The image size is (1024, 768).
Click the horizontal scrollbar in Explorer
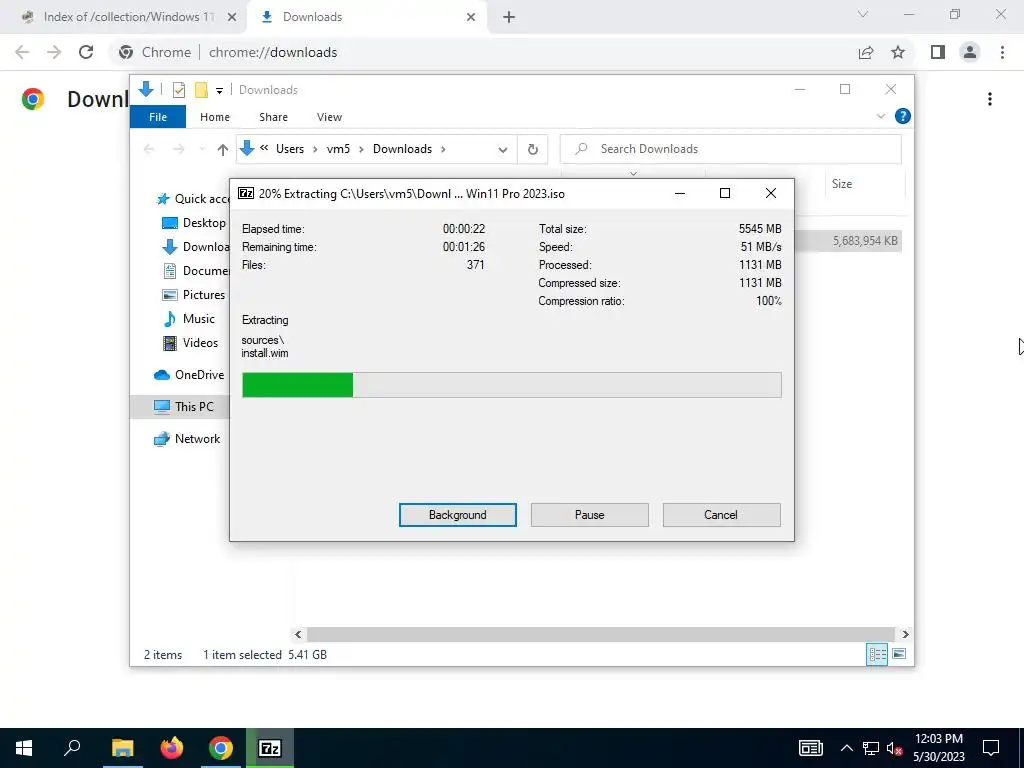point(600,634)
